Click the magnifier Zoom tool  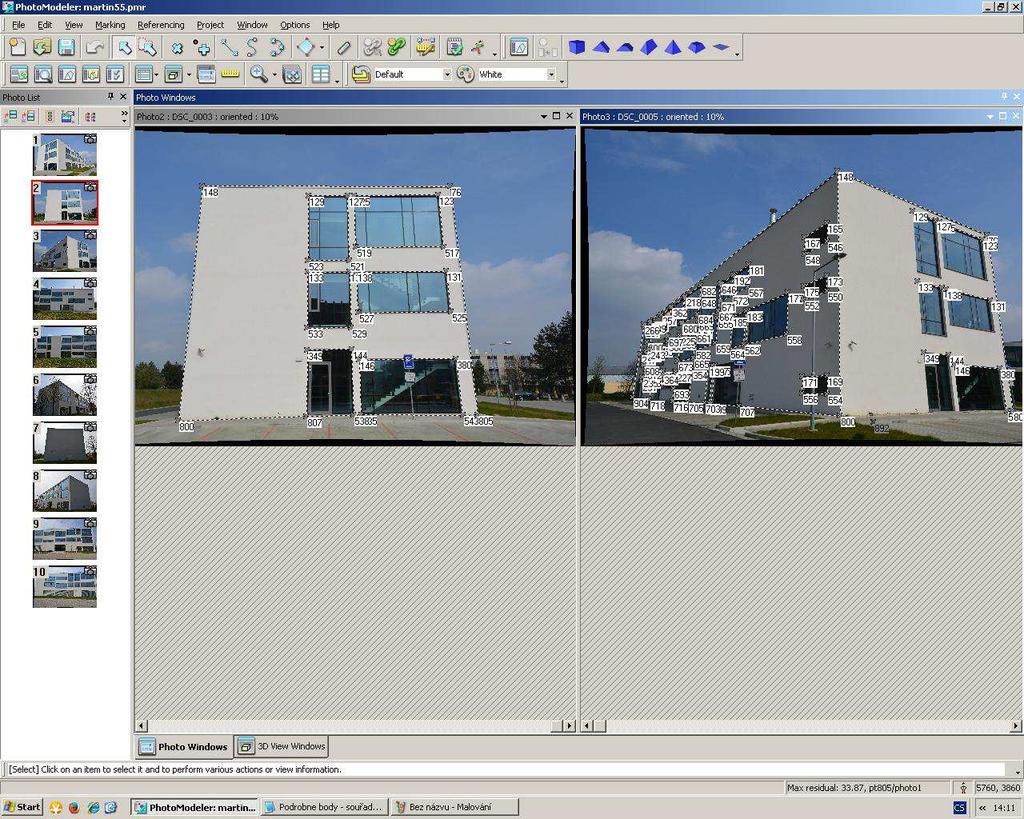click(x=259, y=74)
